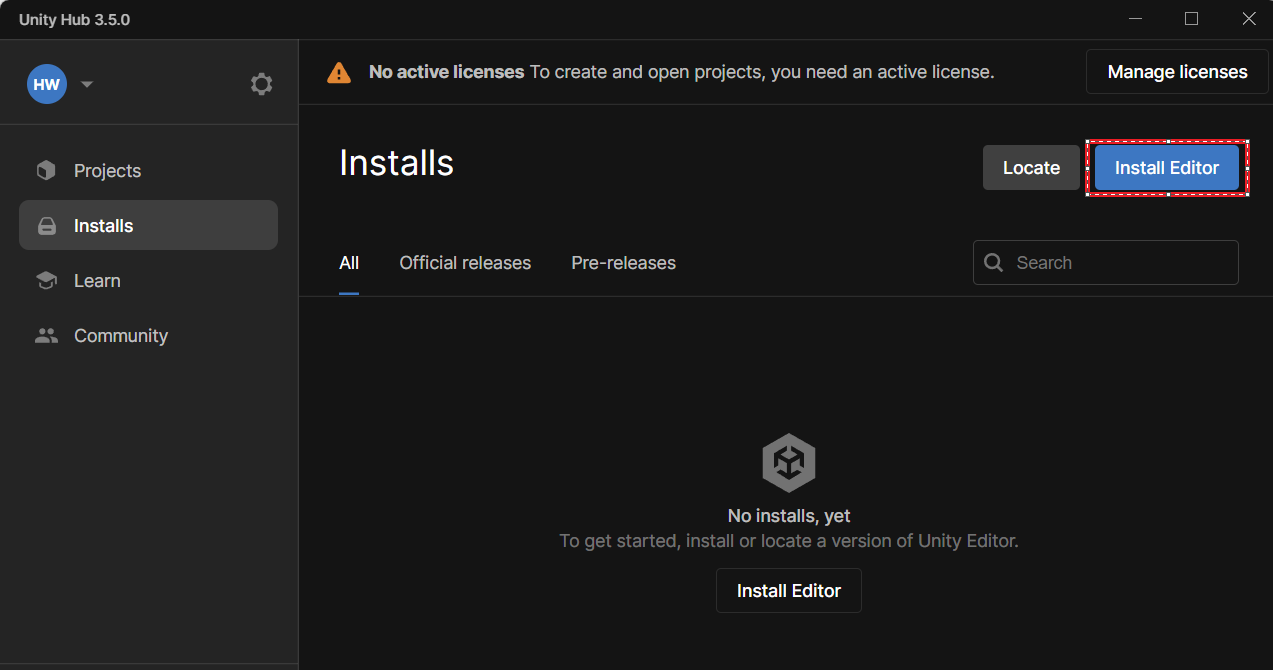This screenshot has height=670, width=1273.
Task: Click the orange license warning icon
Action: [x=339, y=72]
